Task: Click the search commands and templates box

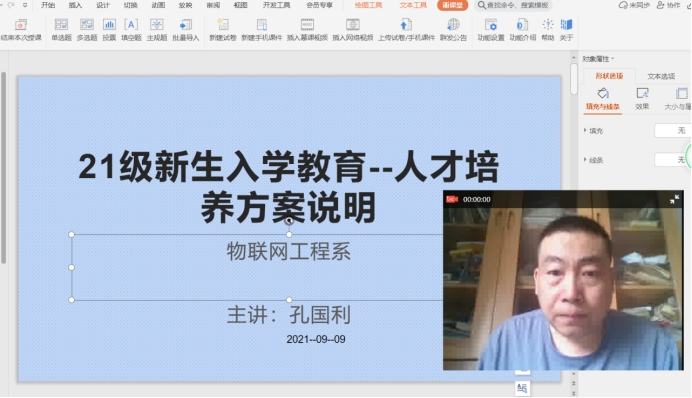Action: pyautogui.click(x=514, y=5)
